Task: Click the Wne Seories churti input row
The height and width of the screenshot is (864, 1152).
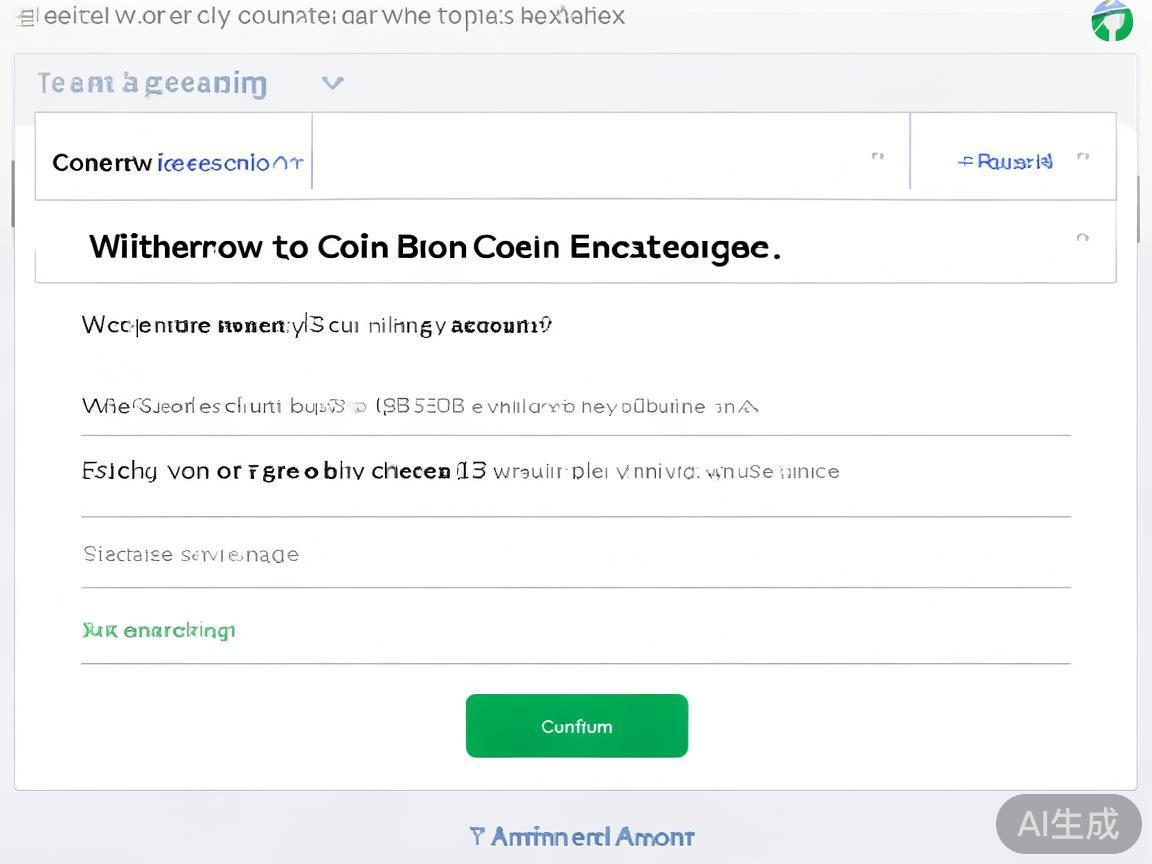Action: coord(575,406)
